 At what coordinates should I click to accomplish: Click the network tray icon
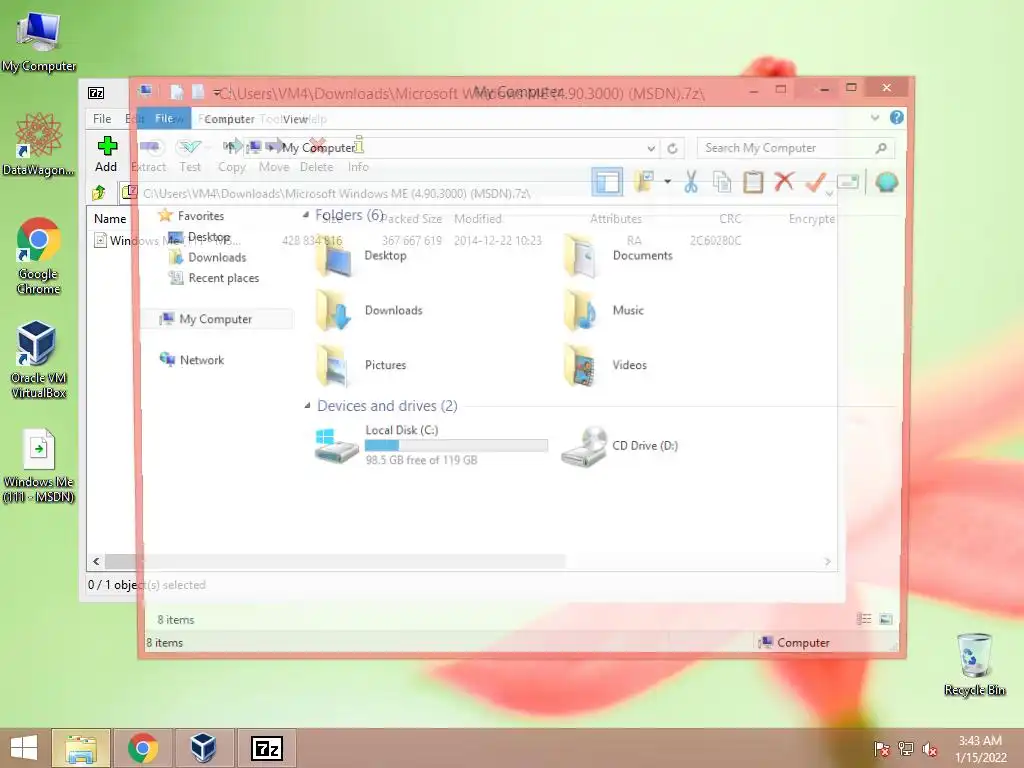pyautogui.click(x=906, y=748)
